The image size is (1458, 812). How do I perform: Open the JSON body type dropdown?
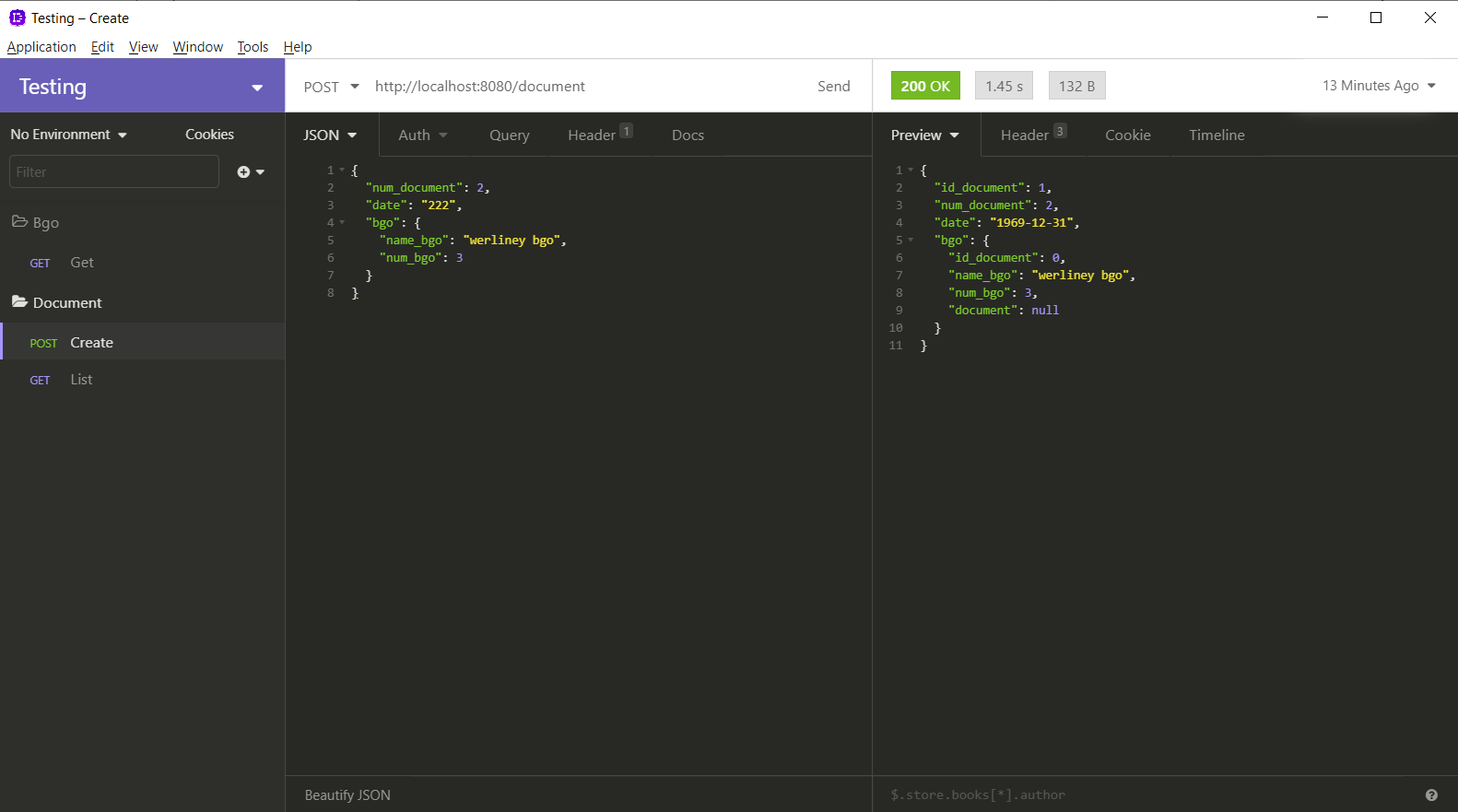click(x=330, y=135)
